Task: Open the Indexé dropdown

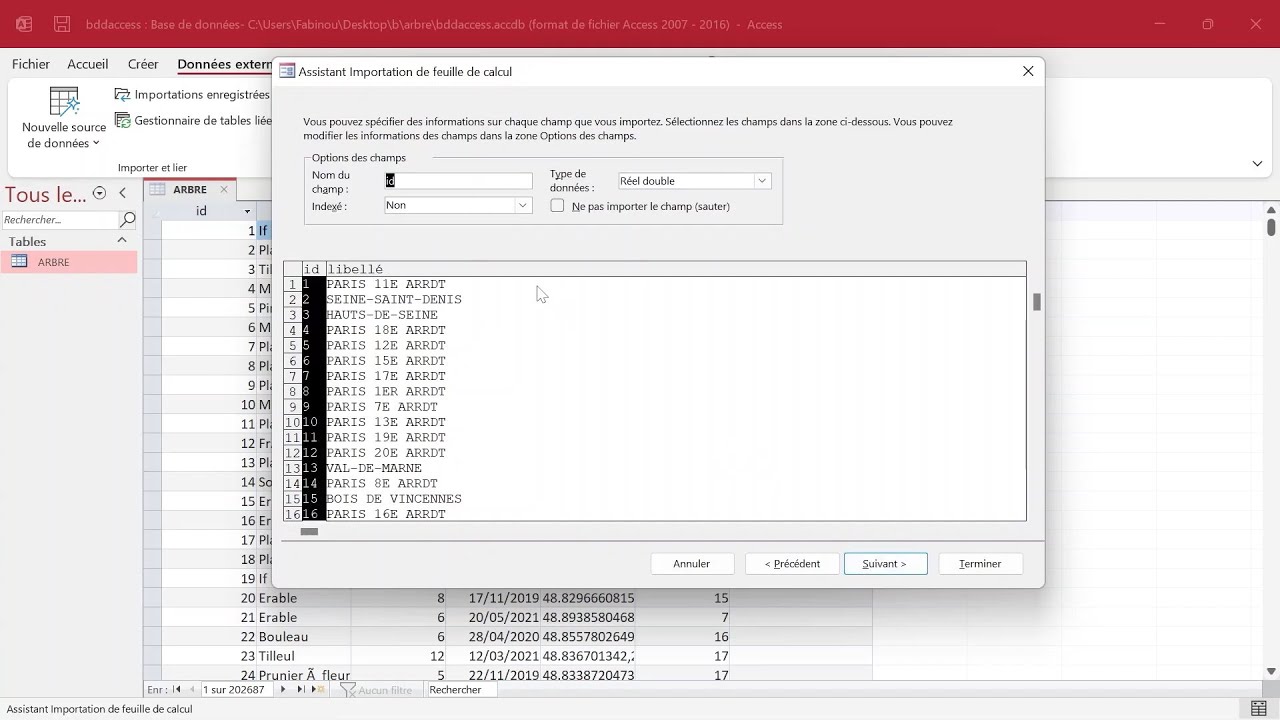Action: [x=522, y=205]
